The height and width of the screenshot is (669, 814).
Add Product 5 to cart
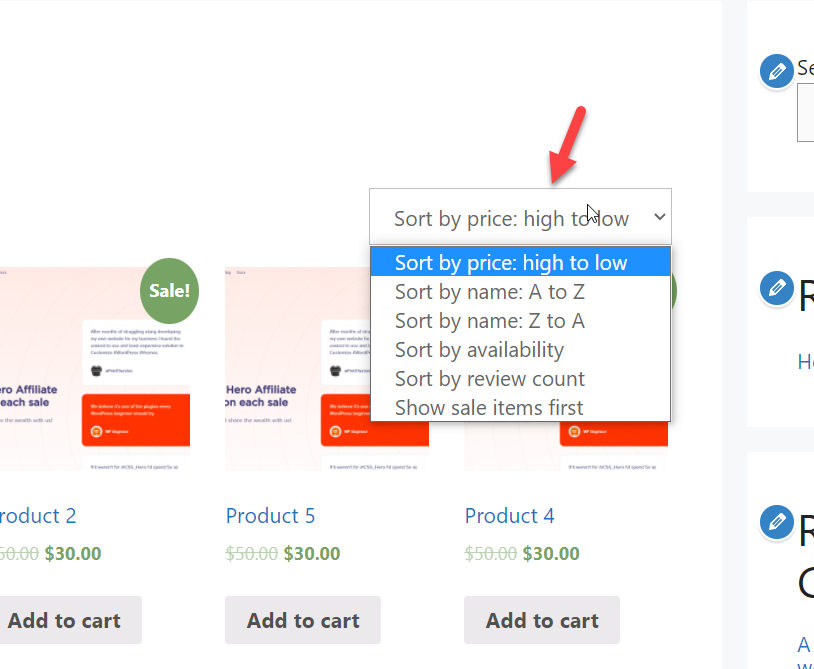[303, 620]
